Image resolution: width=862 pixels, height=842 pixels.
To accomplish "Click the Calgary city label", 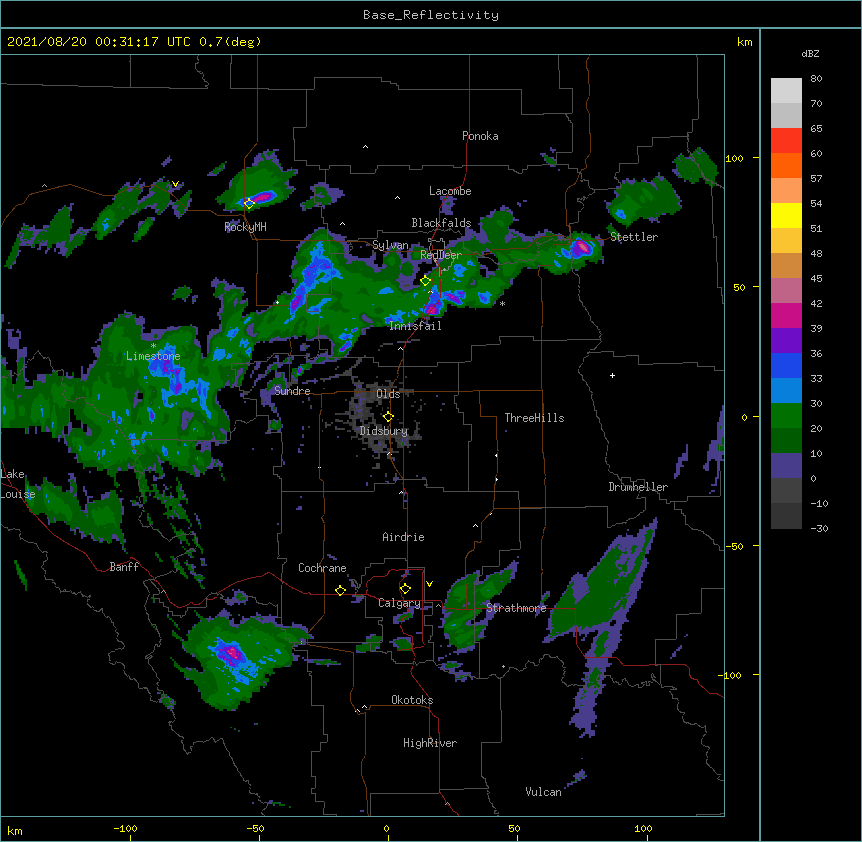I will point(399,603).
